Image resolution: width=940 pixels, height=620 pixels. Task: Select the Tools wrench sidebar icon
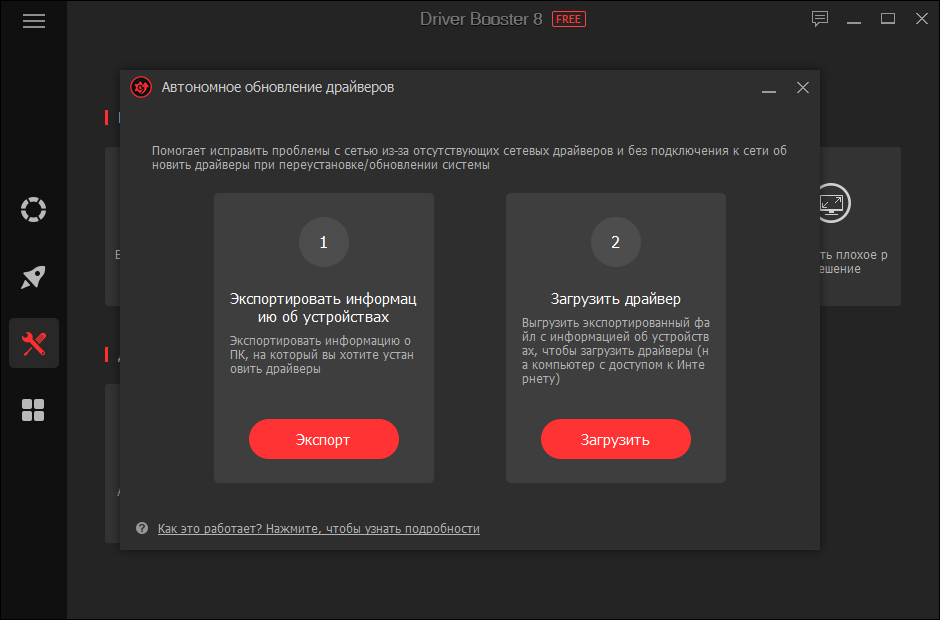[34, 343]
